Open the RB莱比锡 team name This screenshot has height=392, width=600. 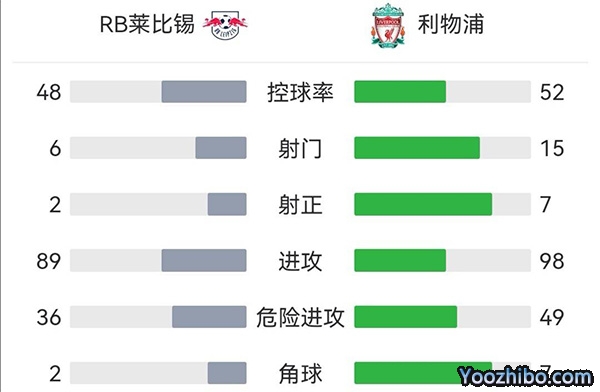click(147, 24)
